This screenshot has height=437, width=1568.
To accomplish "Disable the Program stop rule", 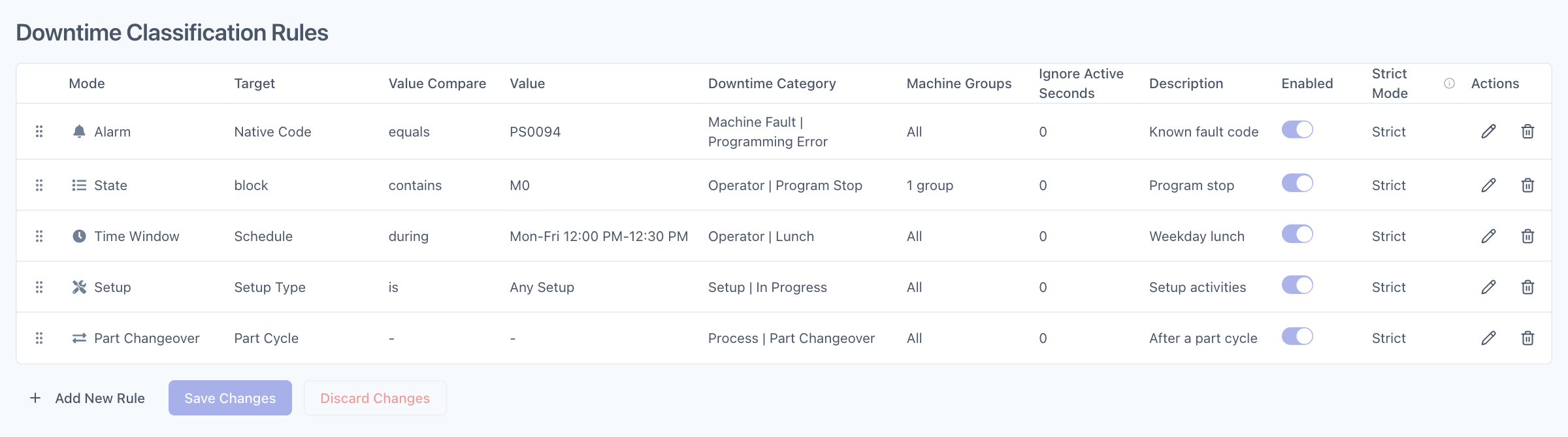I will (1297, 183).
